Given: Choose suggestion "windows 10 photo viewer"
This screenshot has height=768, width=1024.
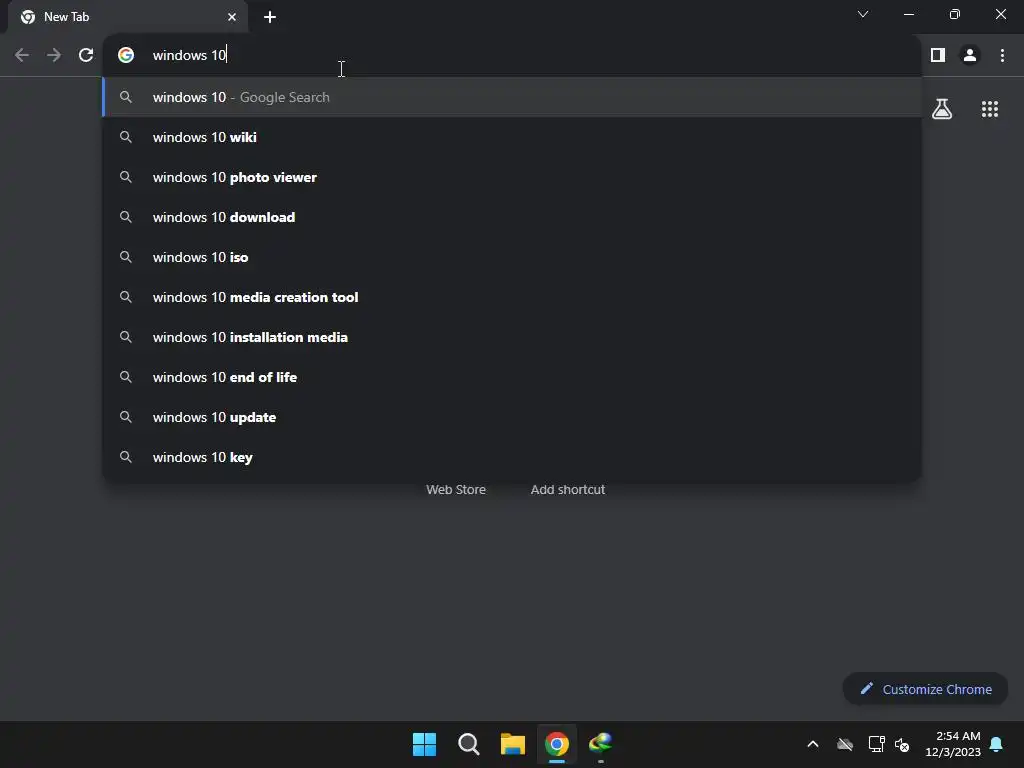Looking at the screenshot, I should coord(513,177).
